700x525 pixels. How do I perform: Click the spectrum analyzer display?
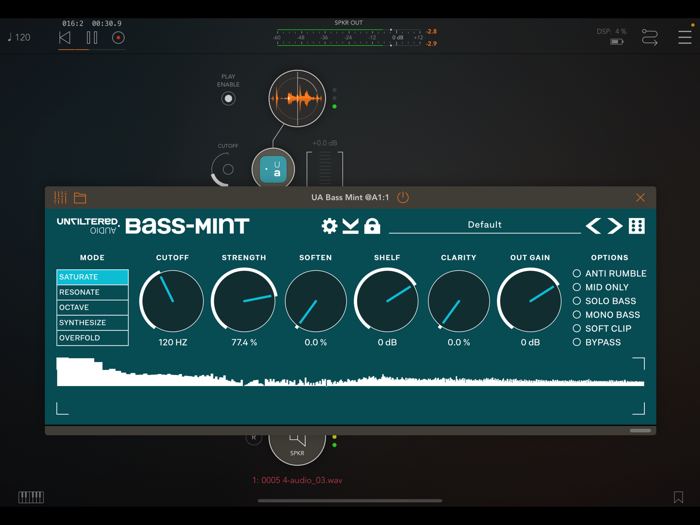[350, 386]
